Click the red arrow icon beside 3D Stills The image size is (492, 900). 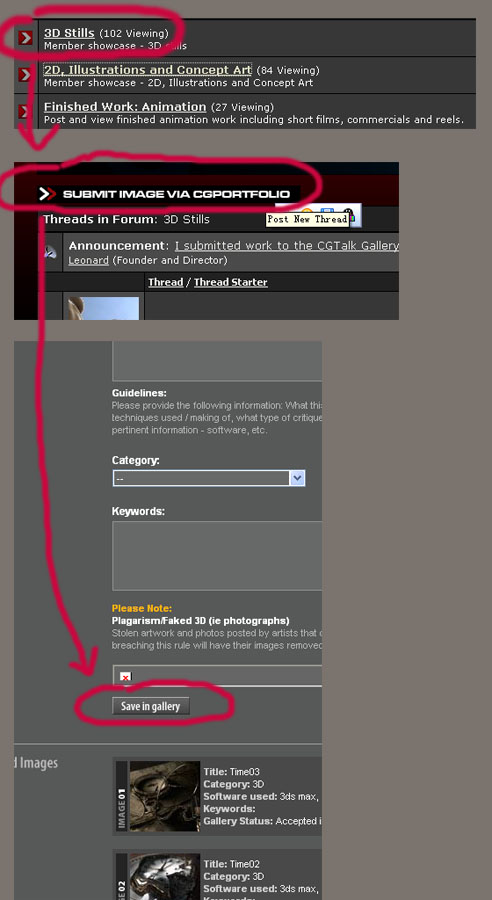pyautogui.click(x=25, y=38)
